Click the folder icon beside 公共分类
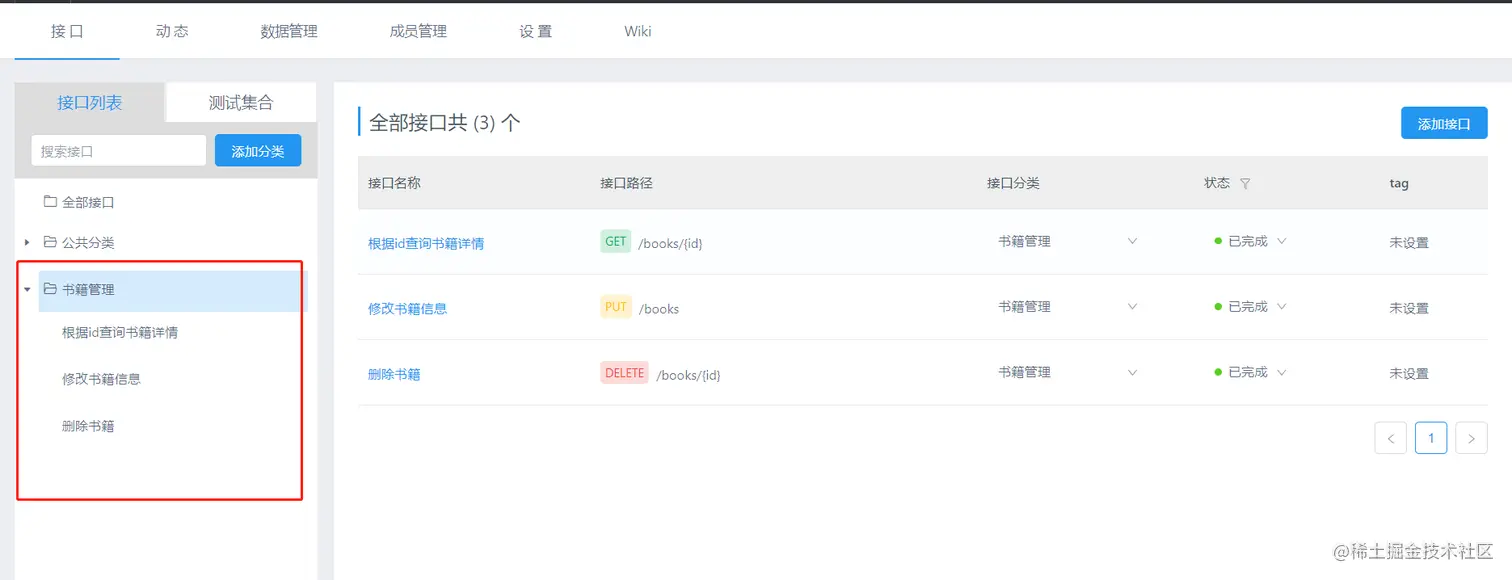1512x580 pixels. tap(50, 241)
